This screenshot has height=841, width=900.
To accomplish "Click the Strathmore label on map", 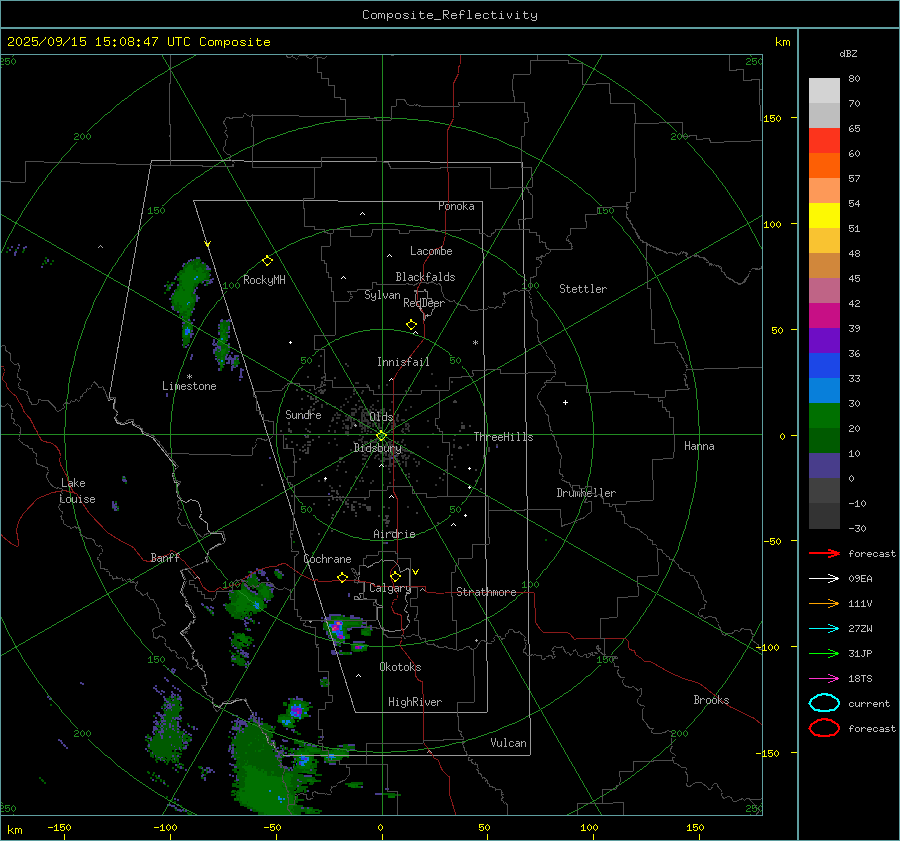I will click(486, 592).
